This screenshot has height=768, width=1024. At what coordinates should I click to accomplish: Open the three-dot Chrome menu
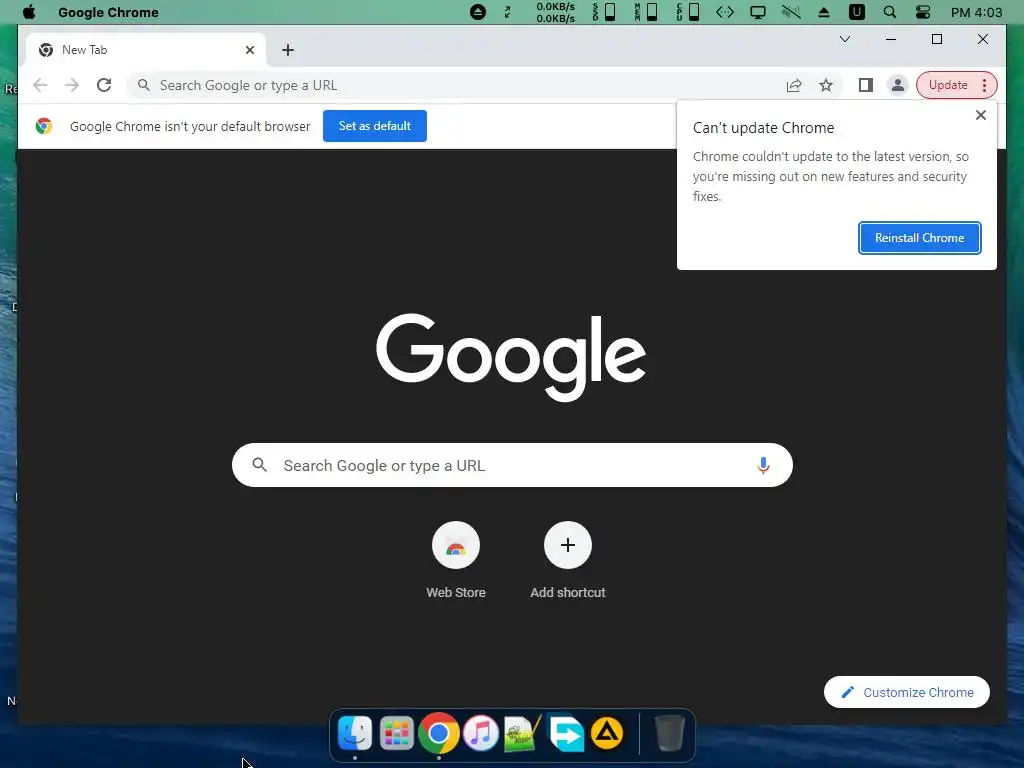(x=984, y=86)
